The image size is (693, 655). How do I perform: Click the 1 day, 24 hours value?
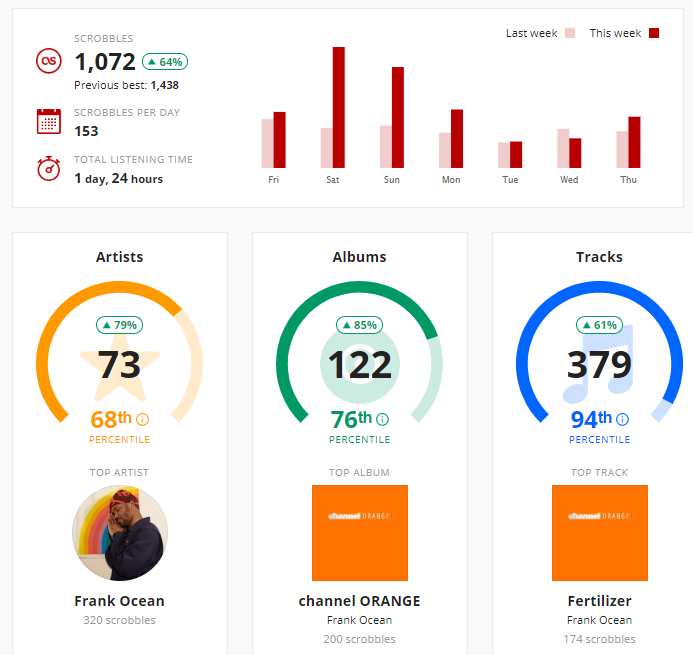click(118, 179)
